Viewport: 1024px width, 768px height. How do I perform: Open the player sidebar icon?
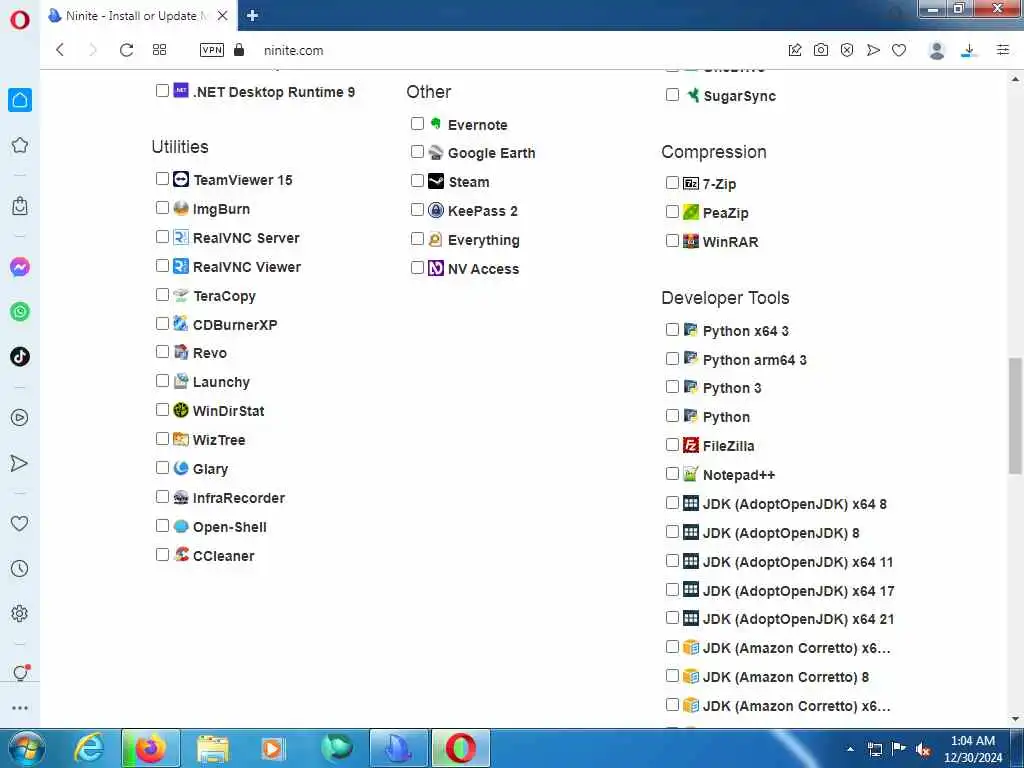coord(20,417)
